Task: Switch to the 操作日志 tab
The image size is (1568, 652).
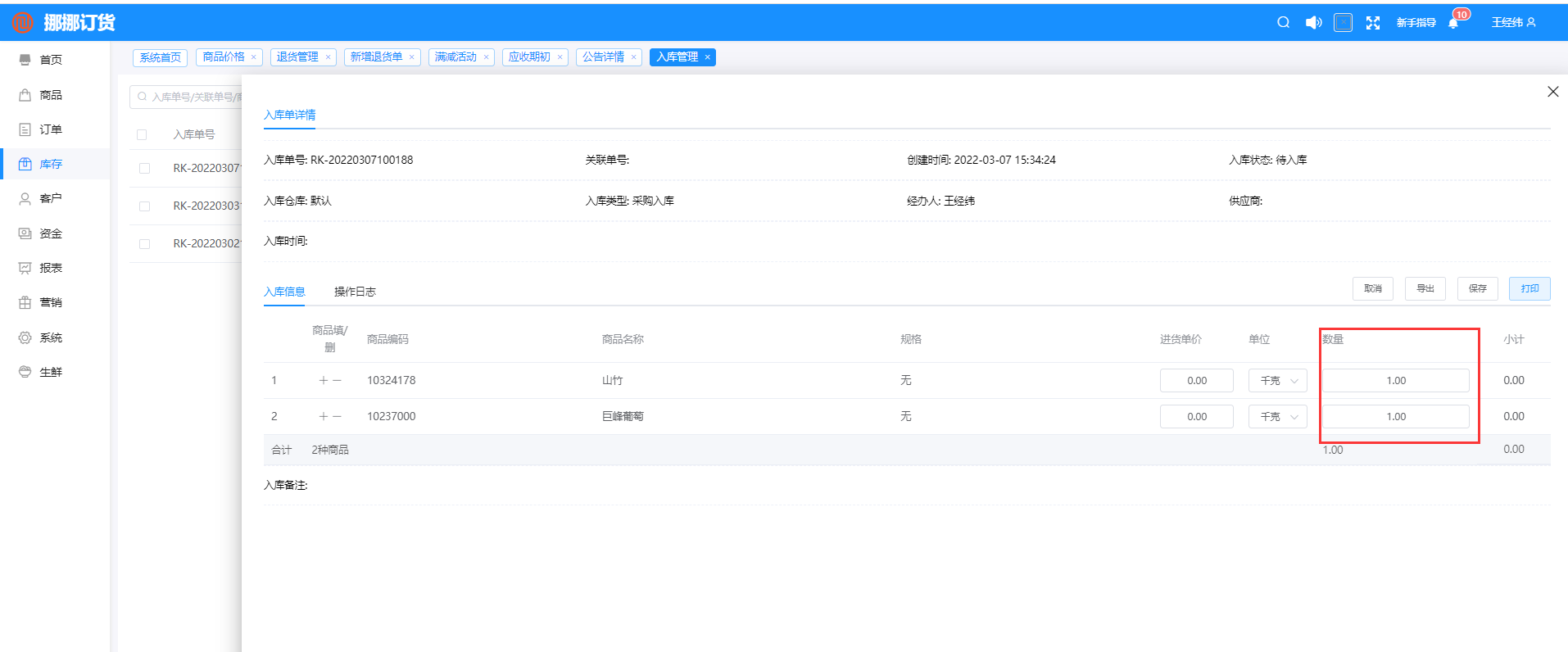Action: 355,292
